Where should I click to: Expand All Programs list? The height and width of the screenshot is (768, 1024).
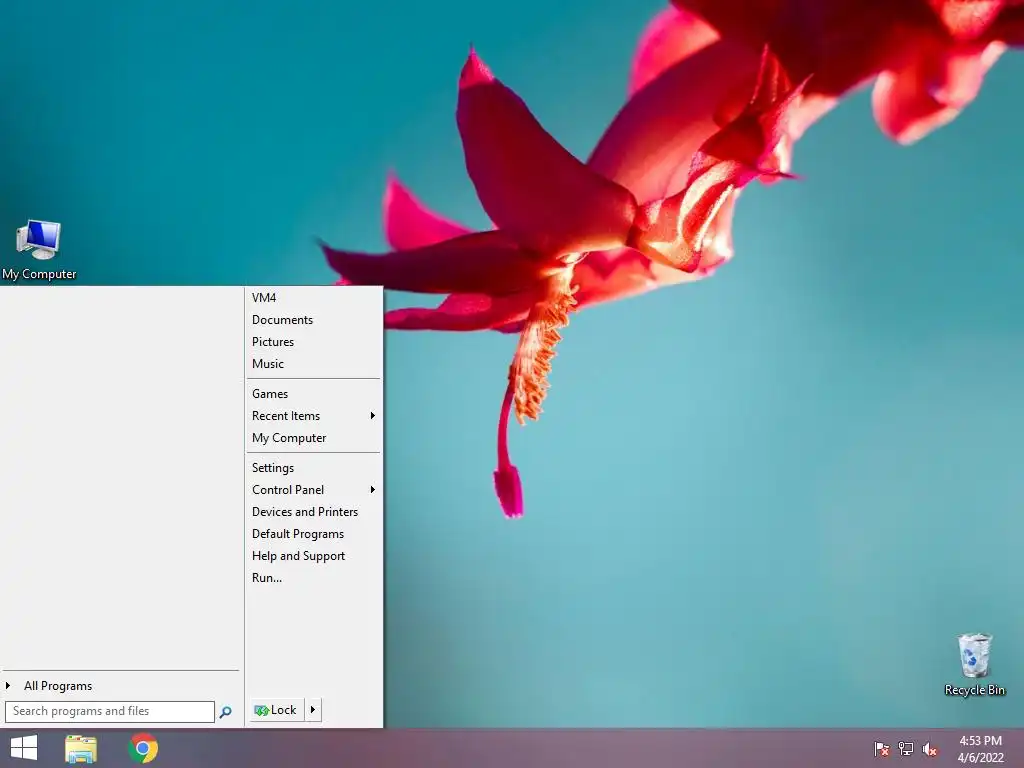click(x=121, y=686)
